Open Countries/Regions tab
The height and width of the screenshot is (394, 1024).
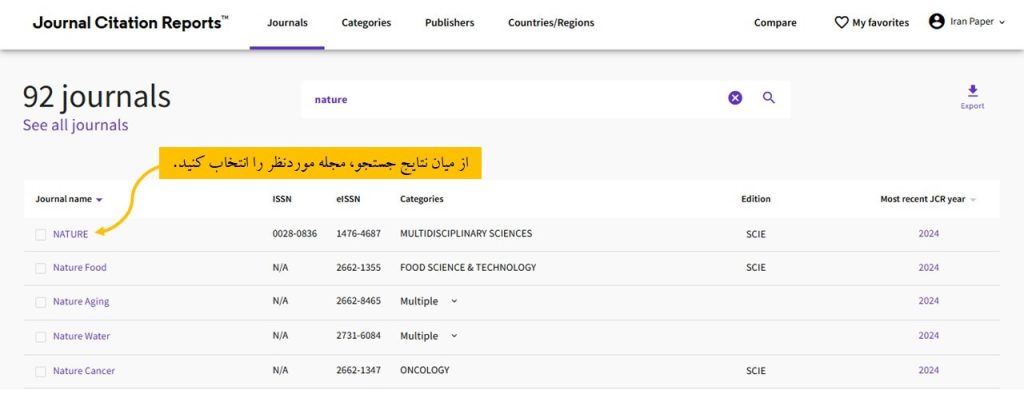coord(551,23)
